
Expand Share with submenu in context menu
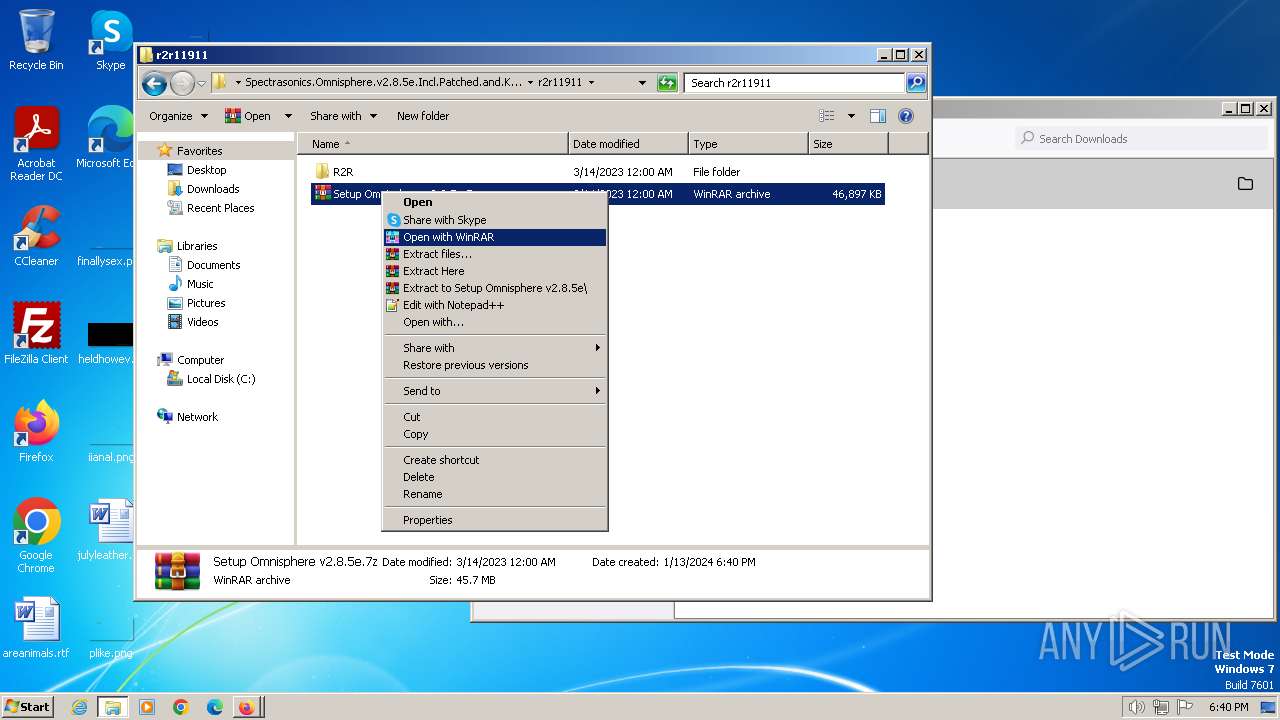click(495, 348)
